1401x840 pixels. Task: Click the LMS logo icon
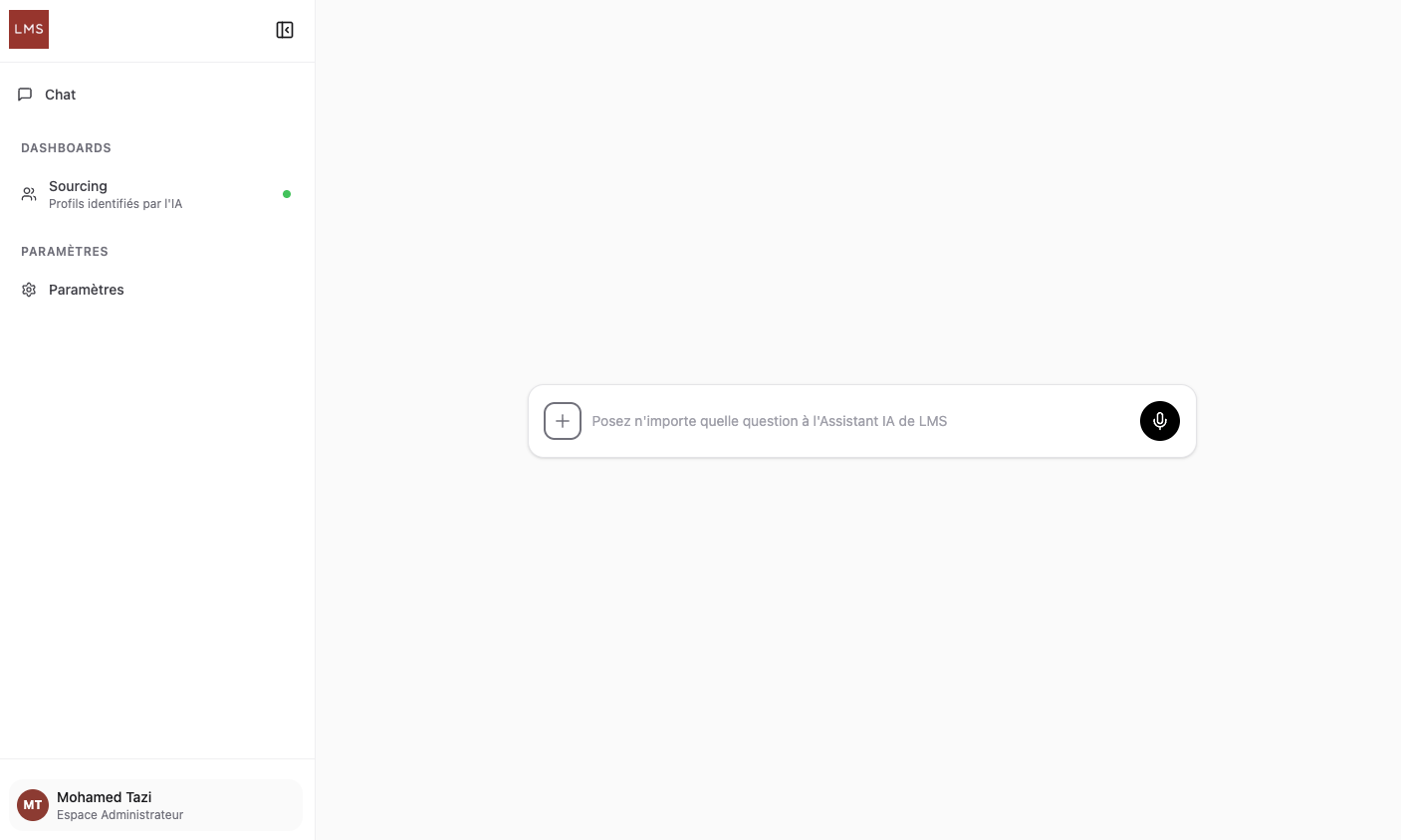(x=28, y=29)
